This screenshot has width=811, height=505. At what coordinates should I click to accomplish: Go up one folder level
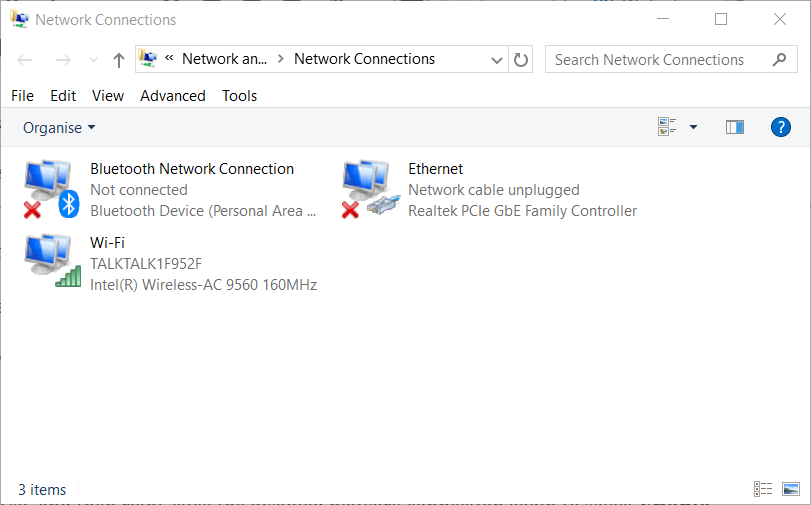coord(119,60)
